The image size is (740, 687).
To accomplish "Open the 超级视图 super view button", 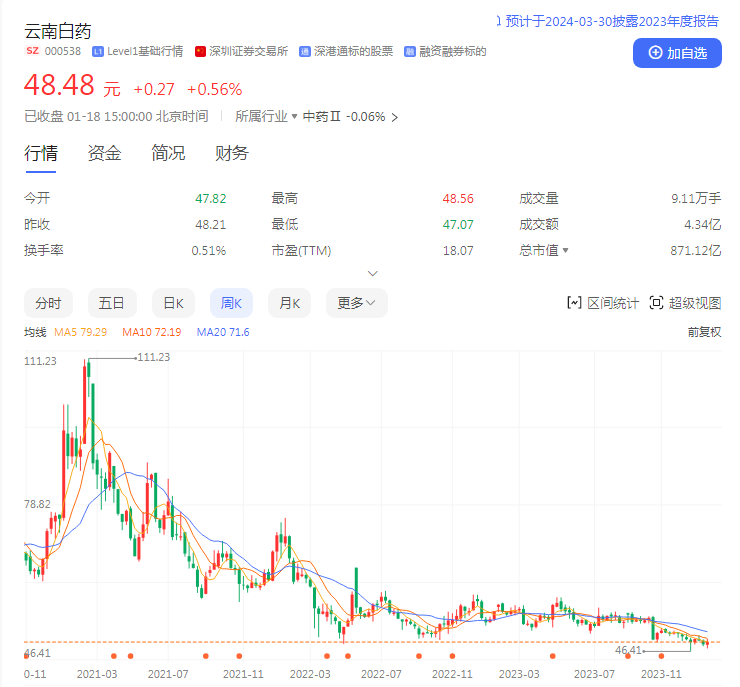I will click(685, 303).
